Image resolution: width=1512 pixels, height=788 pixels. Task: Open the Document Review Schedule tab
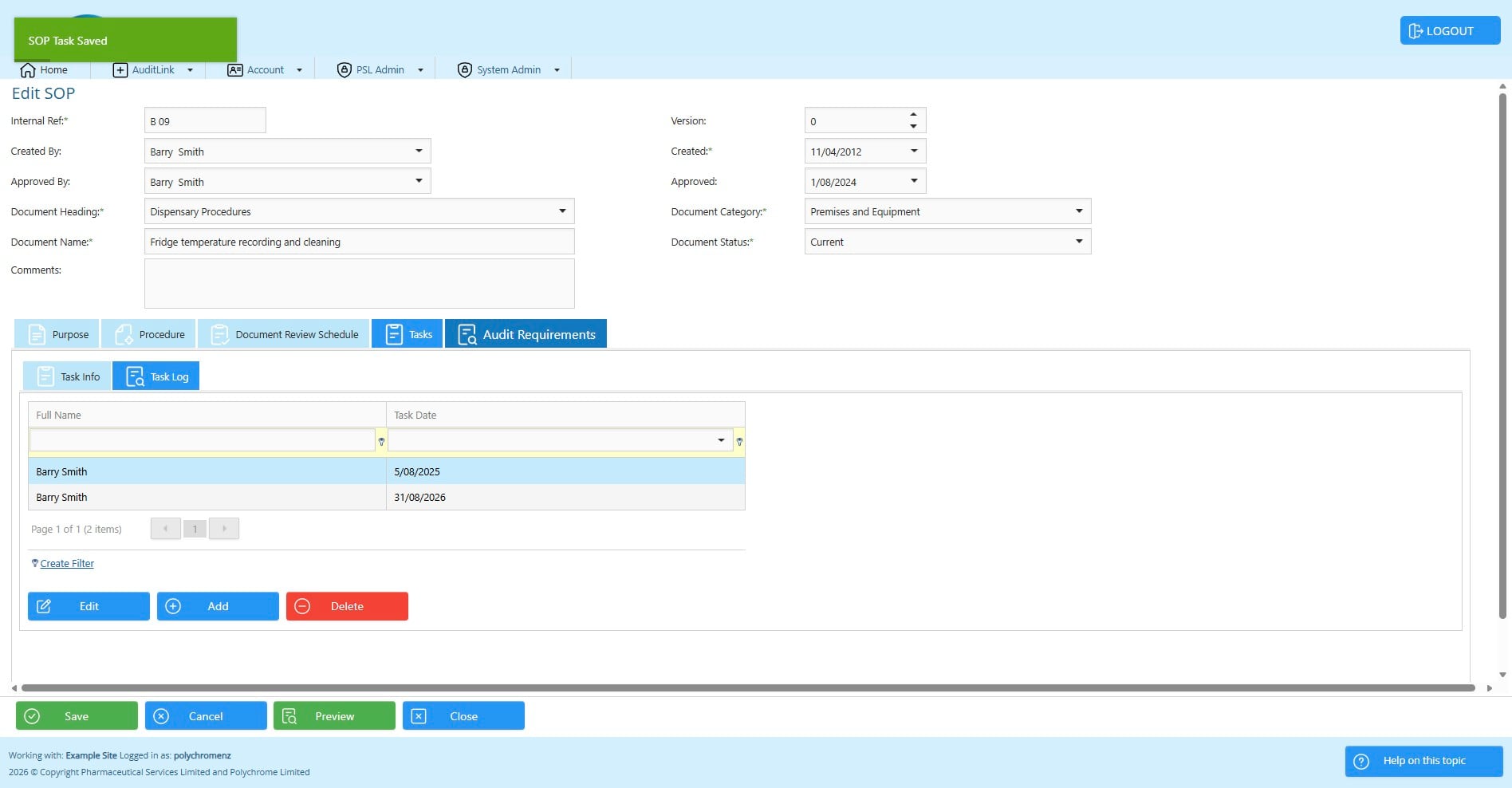(x=284, y=334)
